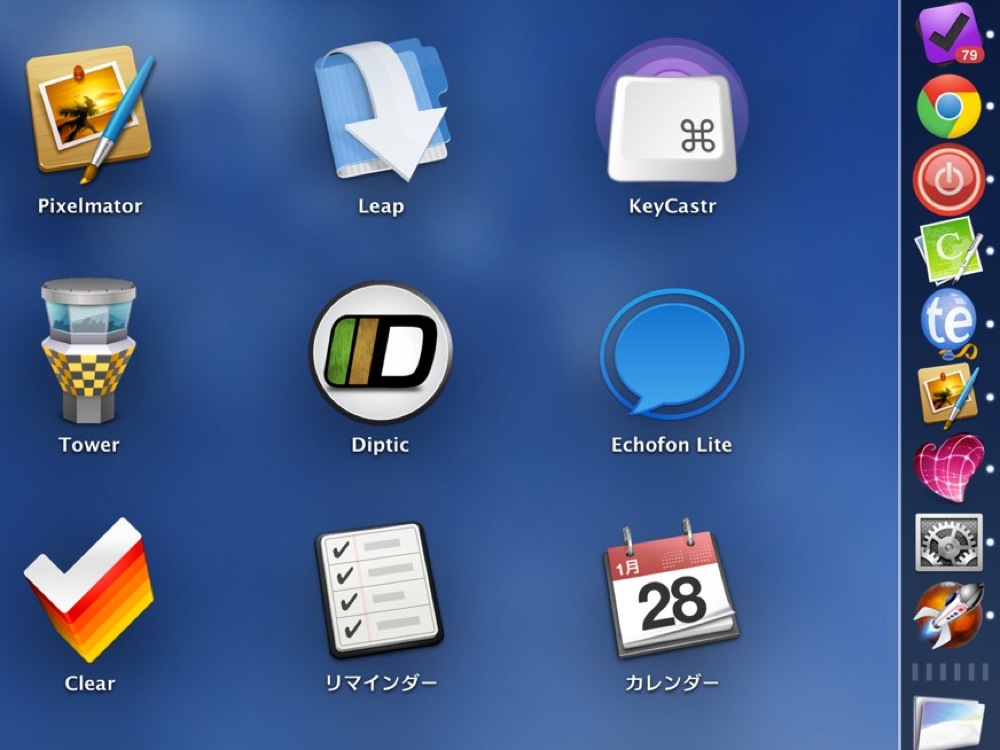Open the documents stack in the dock
1000x750 pixels.
tap(948, 724)
